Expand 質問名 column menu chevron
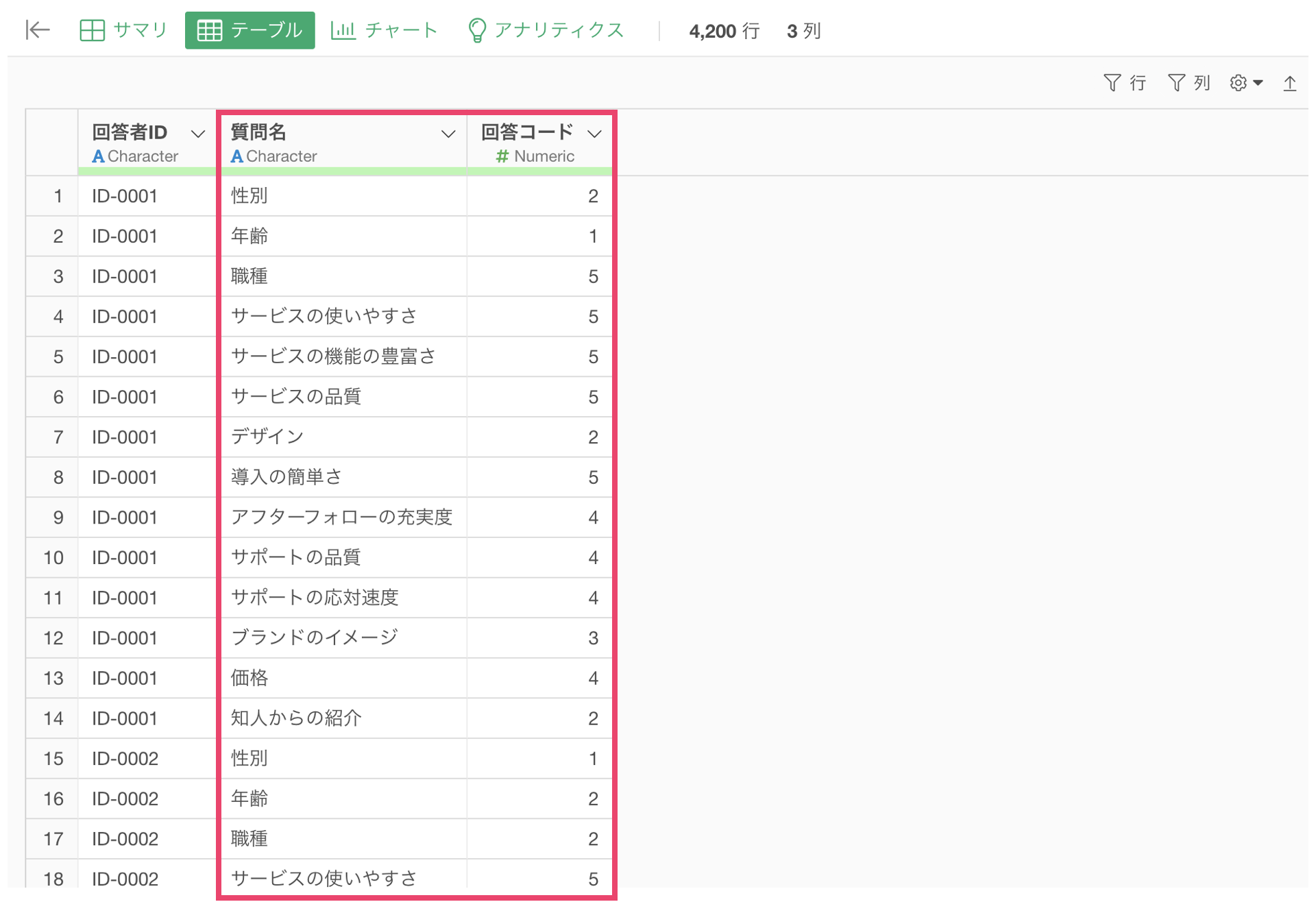1316x902 pixels. pos(448,134)
